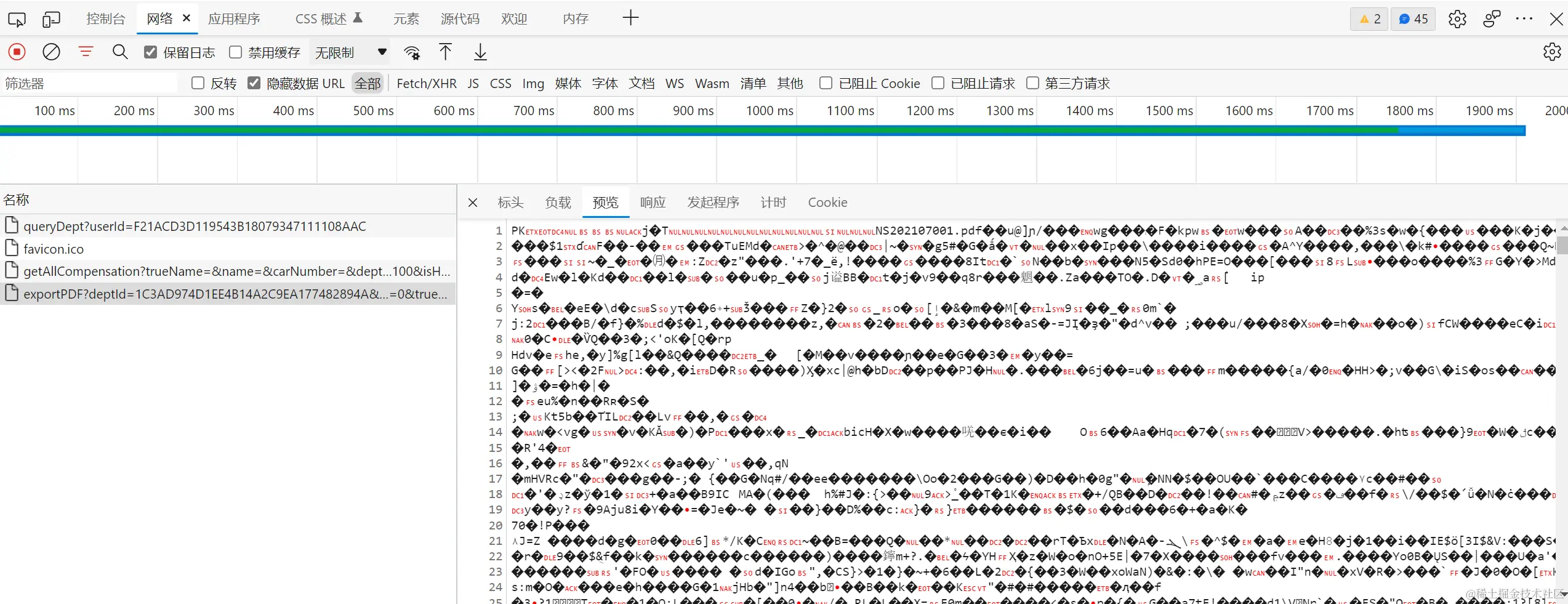This screenshot has height=604, width=1568.
Task: Check the invert filter checkbox
Action: point(198,83)
